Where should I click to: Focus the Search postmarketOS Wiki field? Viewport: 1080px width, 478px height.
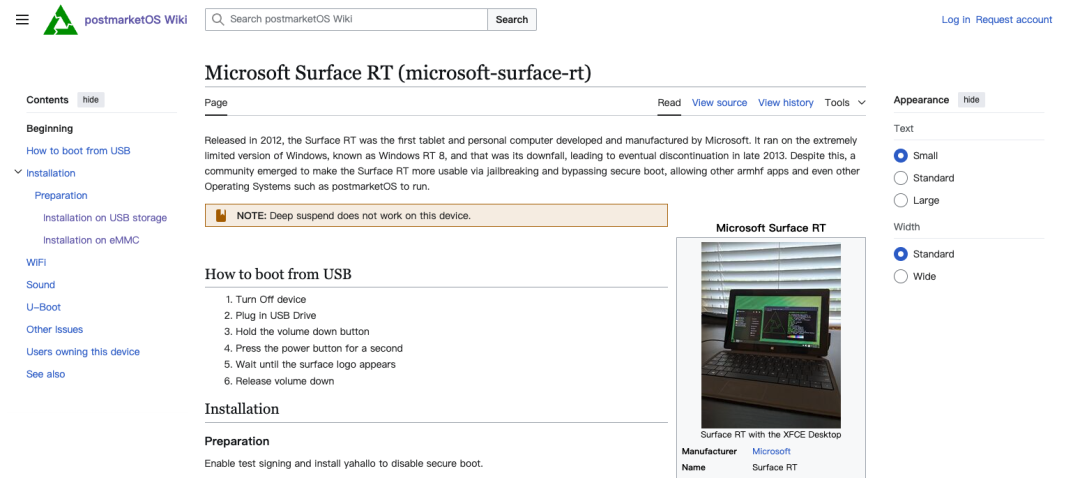click(x=346, y=19)
